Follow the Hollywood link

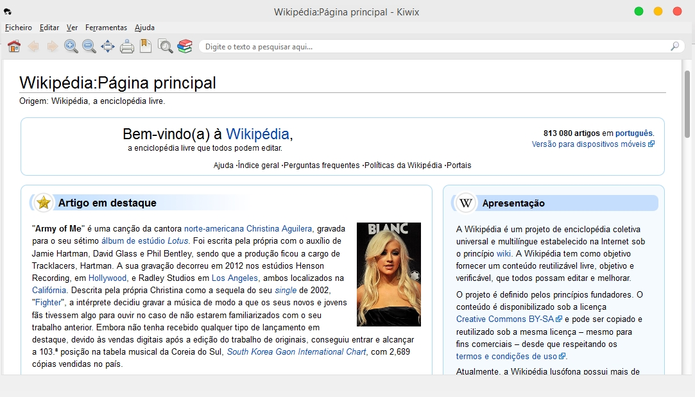pos(107,278)
